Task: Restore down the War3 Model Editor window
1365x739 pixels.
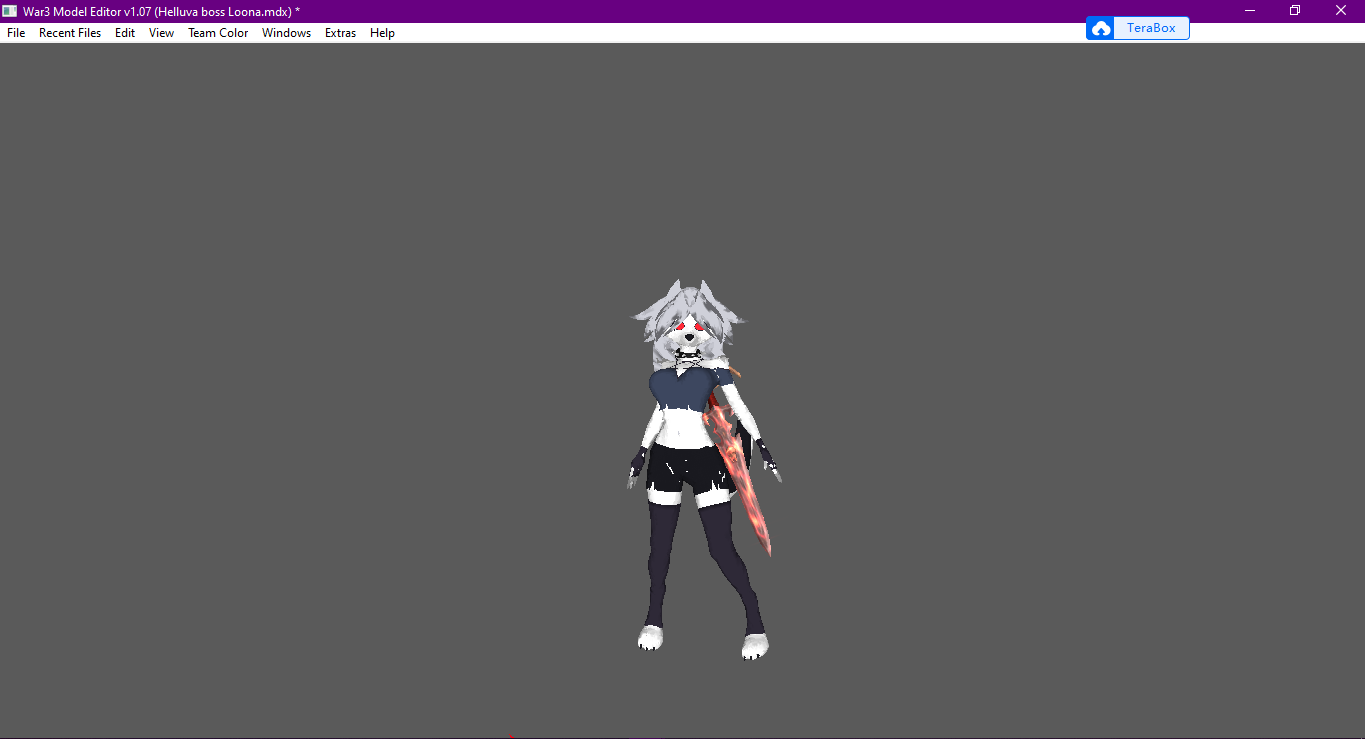Action: pyautogui.click(x=1295, y=11)
